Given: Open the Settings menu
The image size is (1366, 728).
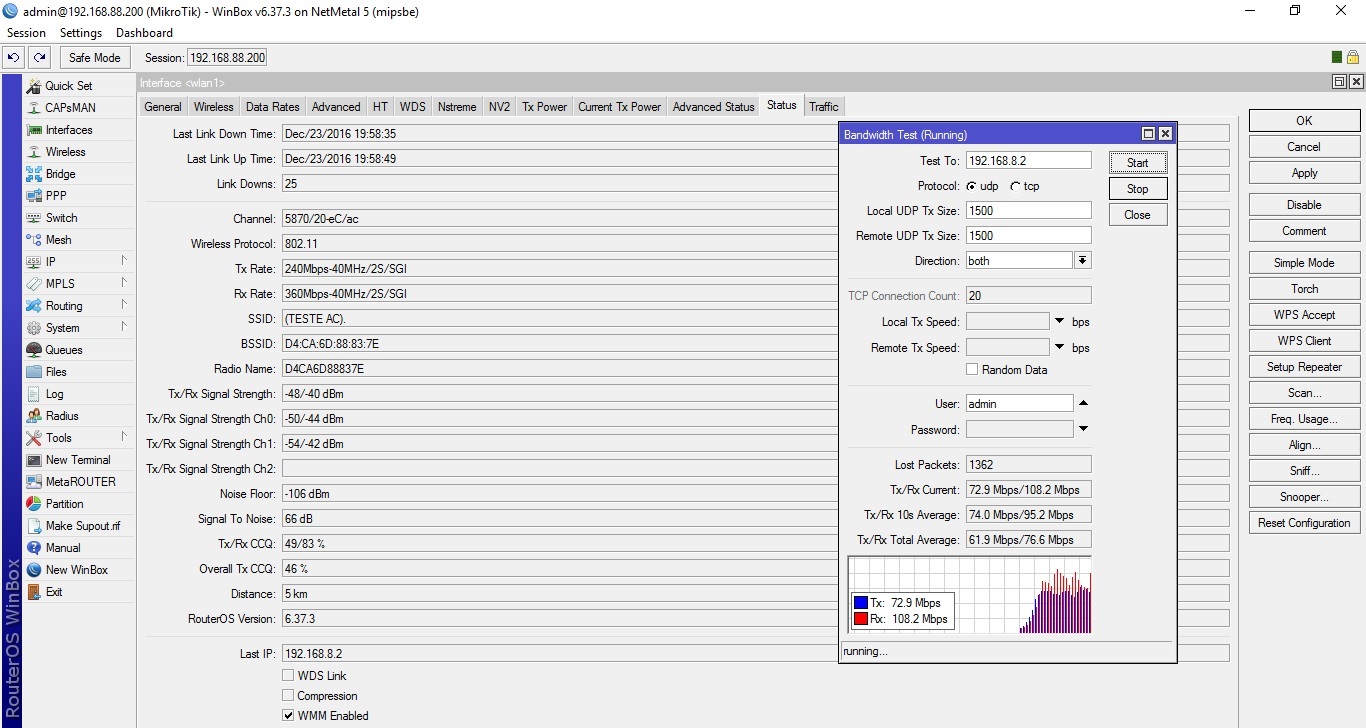Looking at the screenshot, I should click(x=81, y=33).
